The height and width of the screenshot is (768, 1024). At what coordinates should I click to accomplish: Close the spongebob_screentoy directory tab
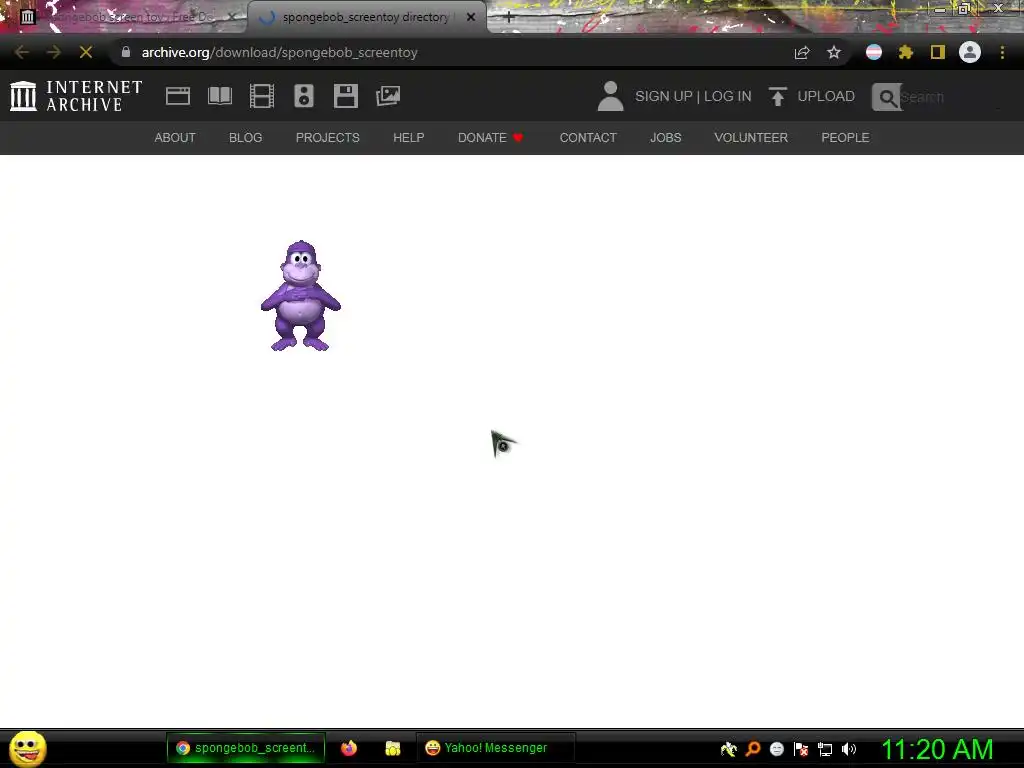click(x=471, y=17)
